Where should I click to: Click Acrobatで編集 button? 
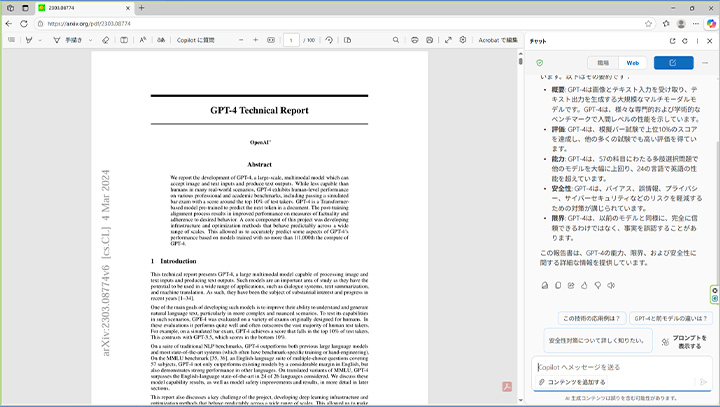click(x=498, y=40)
